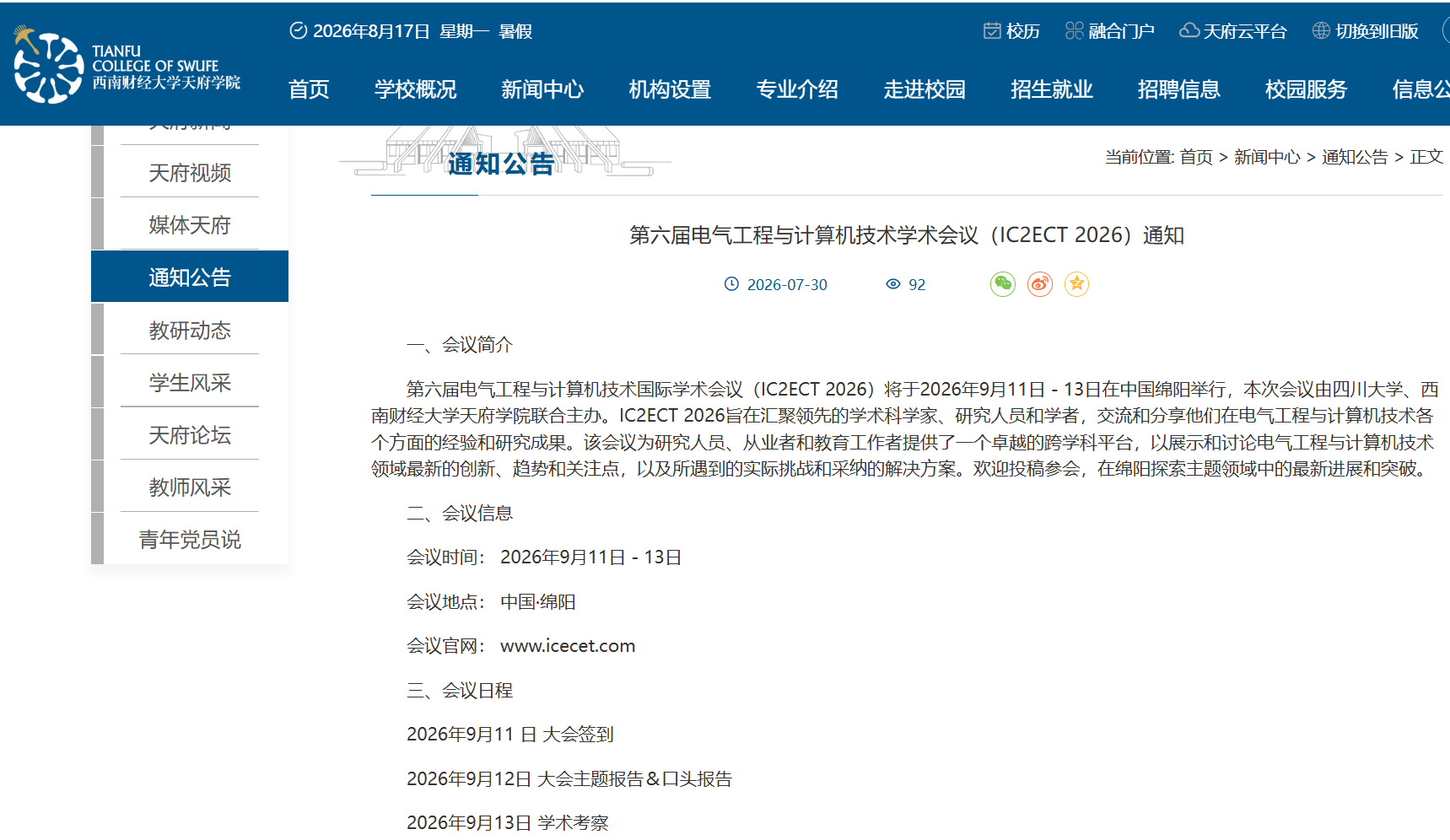Click the view count 92

[x=917, y=285]
